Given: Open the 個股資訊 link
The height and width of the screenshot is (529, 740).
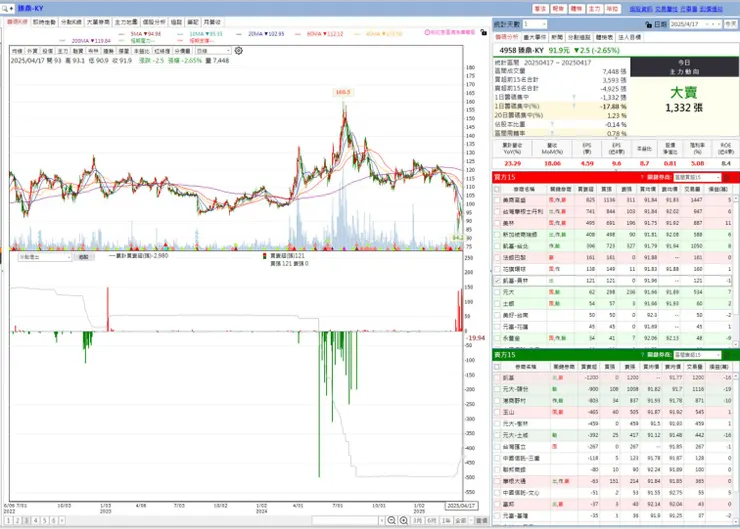Looking at the screenshot, I should click(641, 9).
